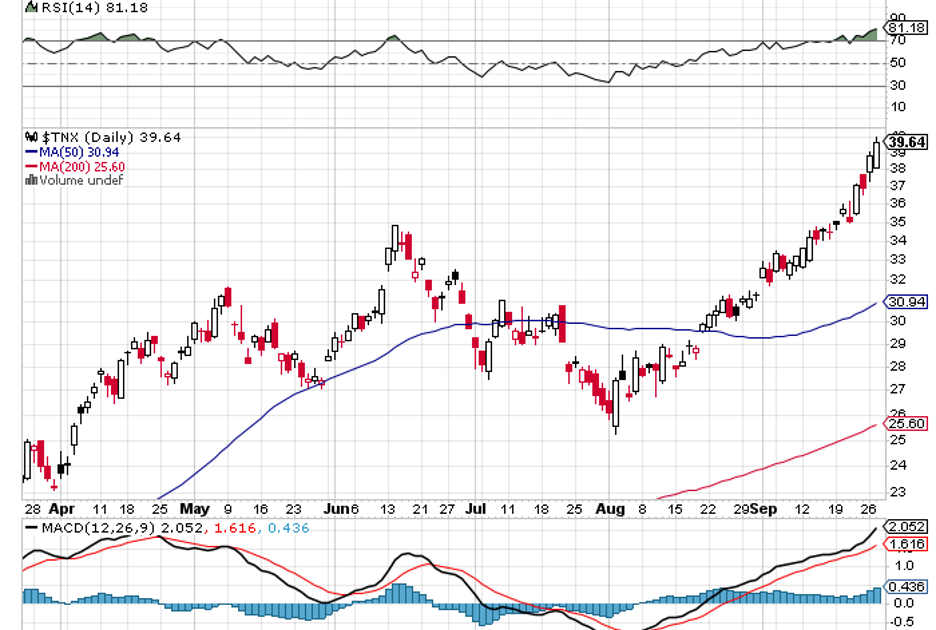Click the volume bars icon beside Volume undef
Viewport: 936px width, 630px height.
click(30, 181)
